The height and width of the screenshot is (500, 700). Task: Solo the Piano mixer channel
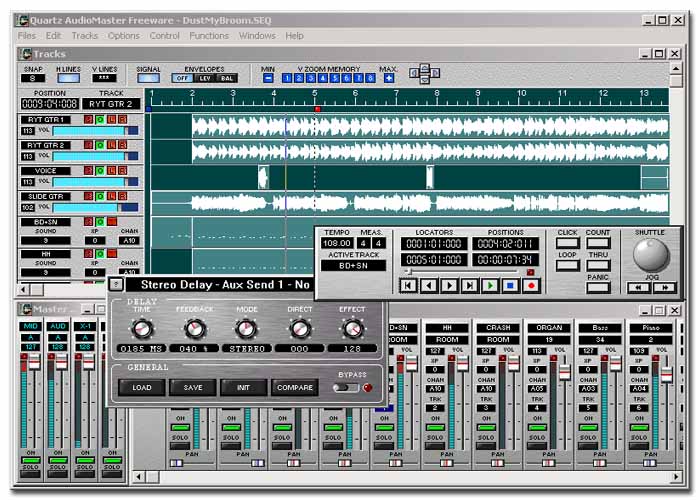(639, 446)
